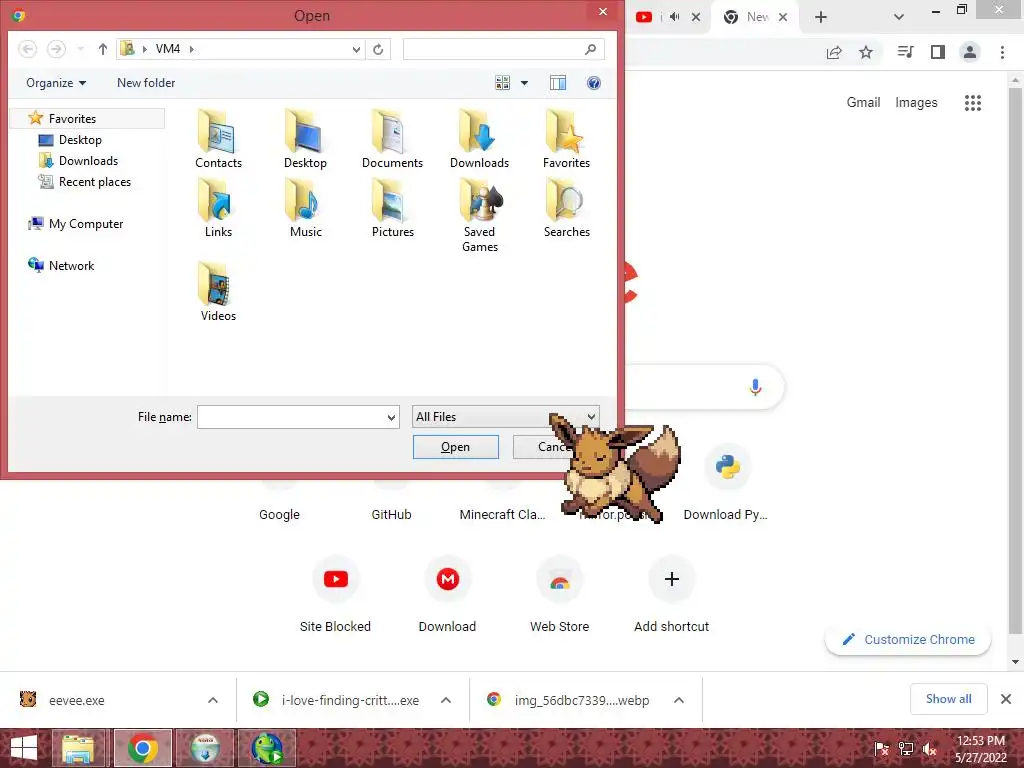Open Chrome three-dot menu
This screenshot has width=1024, height=768.
1002,52
